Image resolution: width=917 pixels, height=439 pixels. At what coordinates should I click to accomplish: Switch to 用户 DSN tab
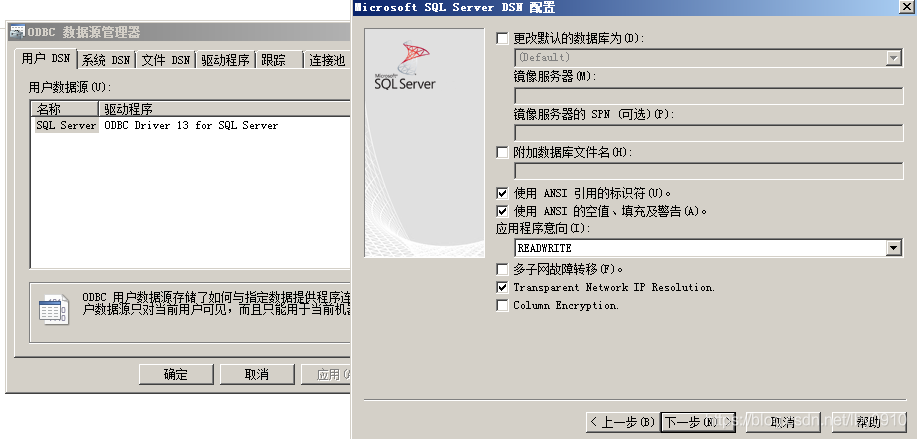(46, 58)
